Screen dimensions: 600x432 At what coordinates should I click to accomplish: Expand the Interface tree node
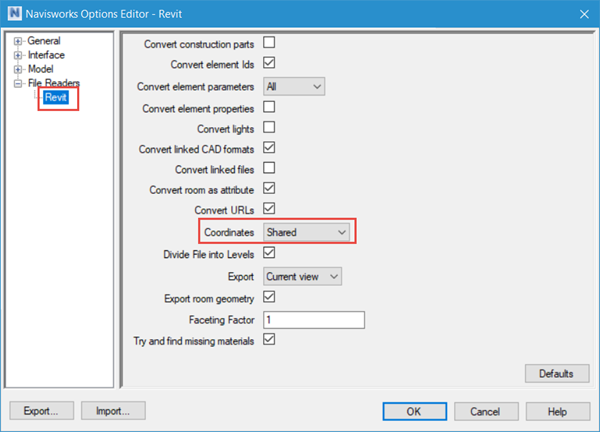(x=18, y=55)
